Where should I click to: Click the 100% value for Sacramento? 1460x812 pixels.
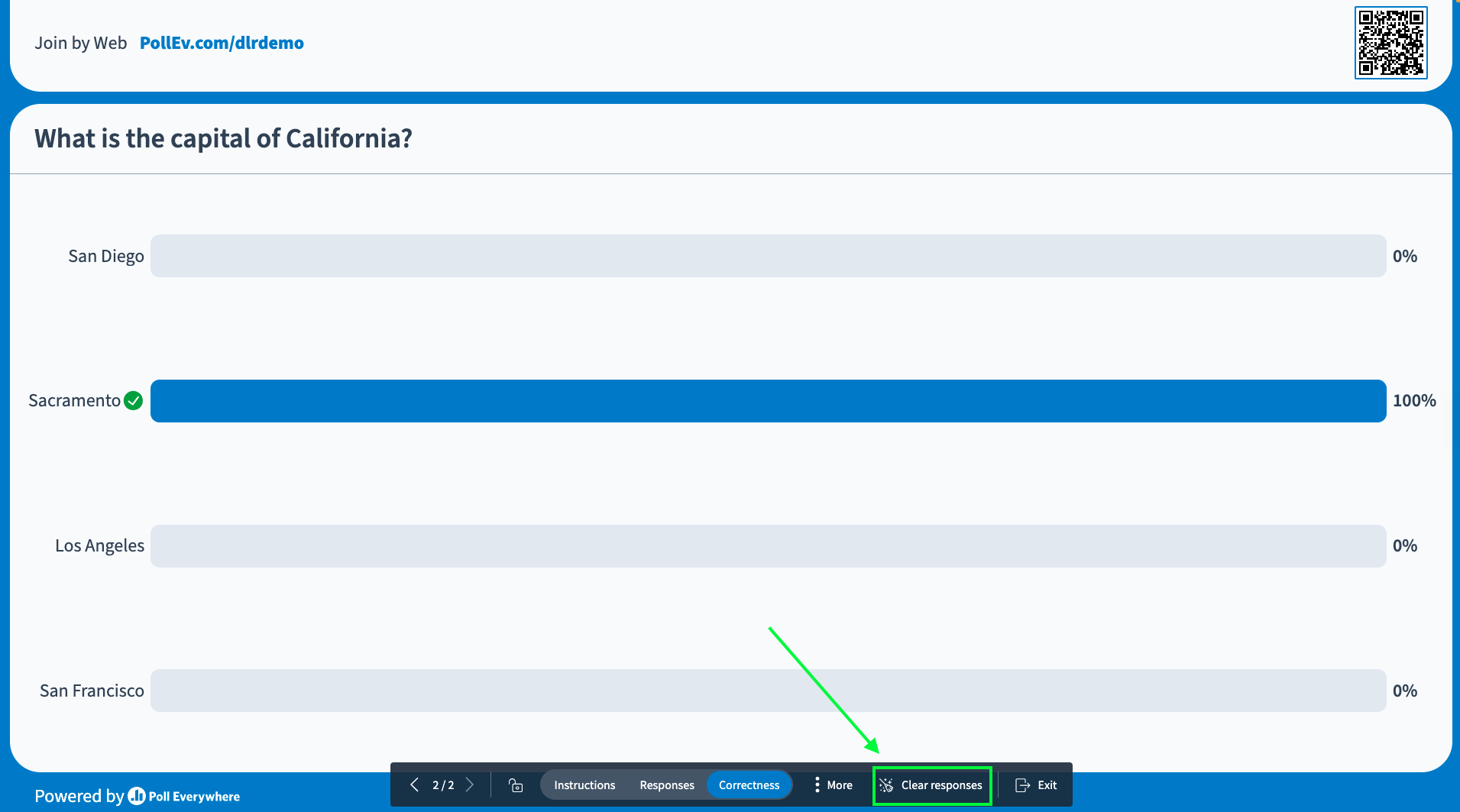click(1414, 400)
